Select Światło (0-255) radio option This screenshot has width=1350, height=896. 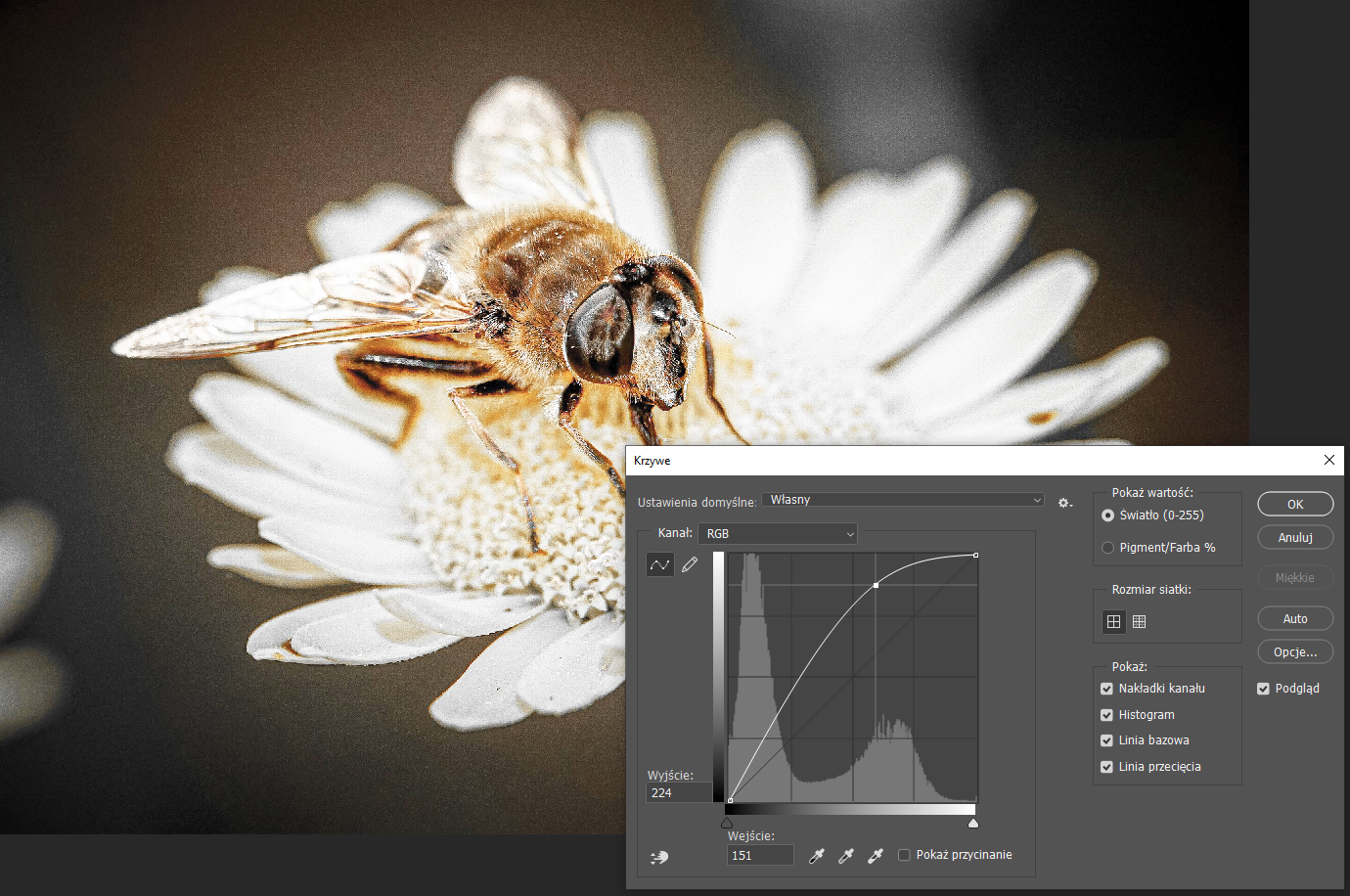1108,515
